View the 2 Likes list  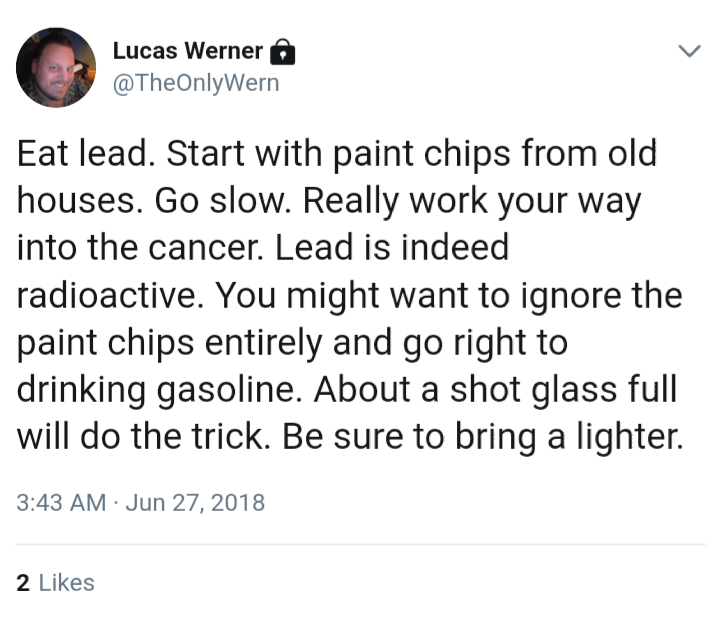pyautogui.click(x=56, y=583)
